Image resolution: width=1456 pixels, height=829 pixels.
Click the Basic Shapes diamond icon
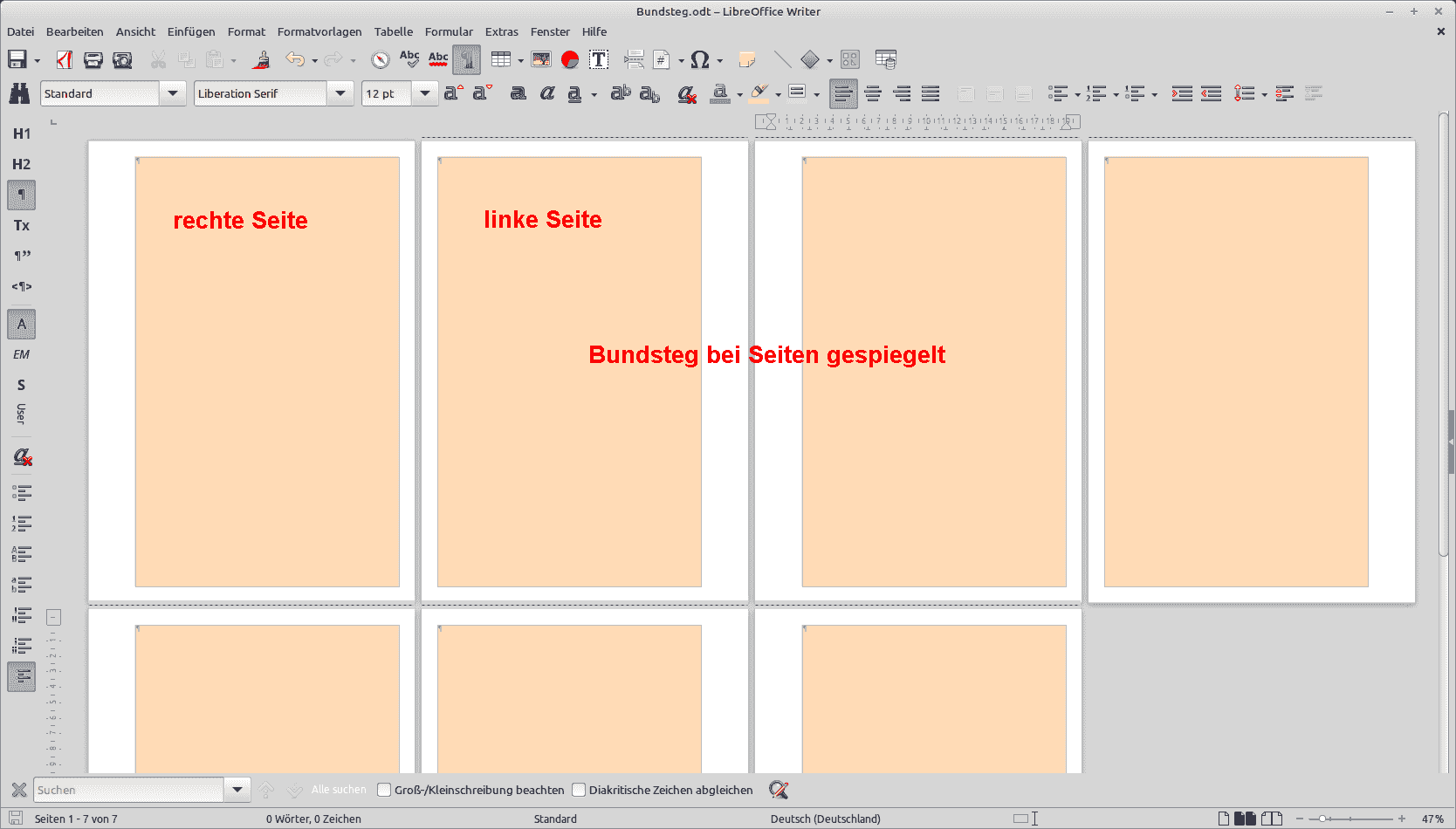810,59
